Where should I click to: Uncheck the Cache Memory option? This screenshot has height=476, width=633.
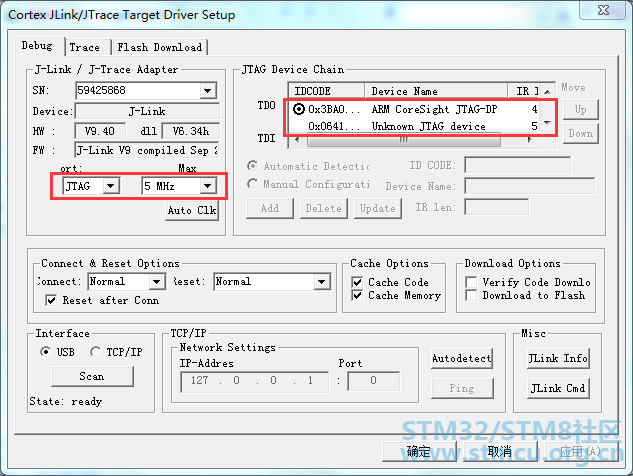click(x=358, y=296)
